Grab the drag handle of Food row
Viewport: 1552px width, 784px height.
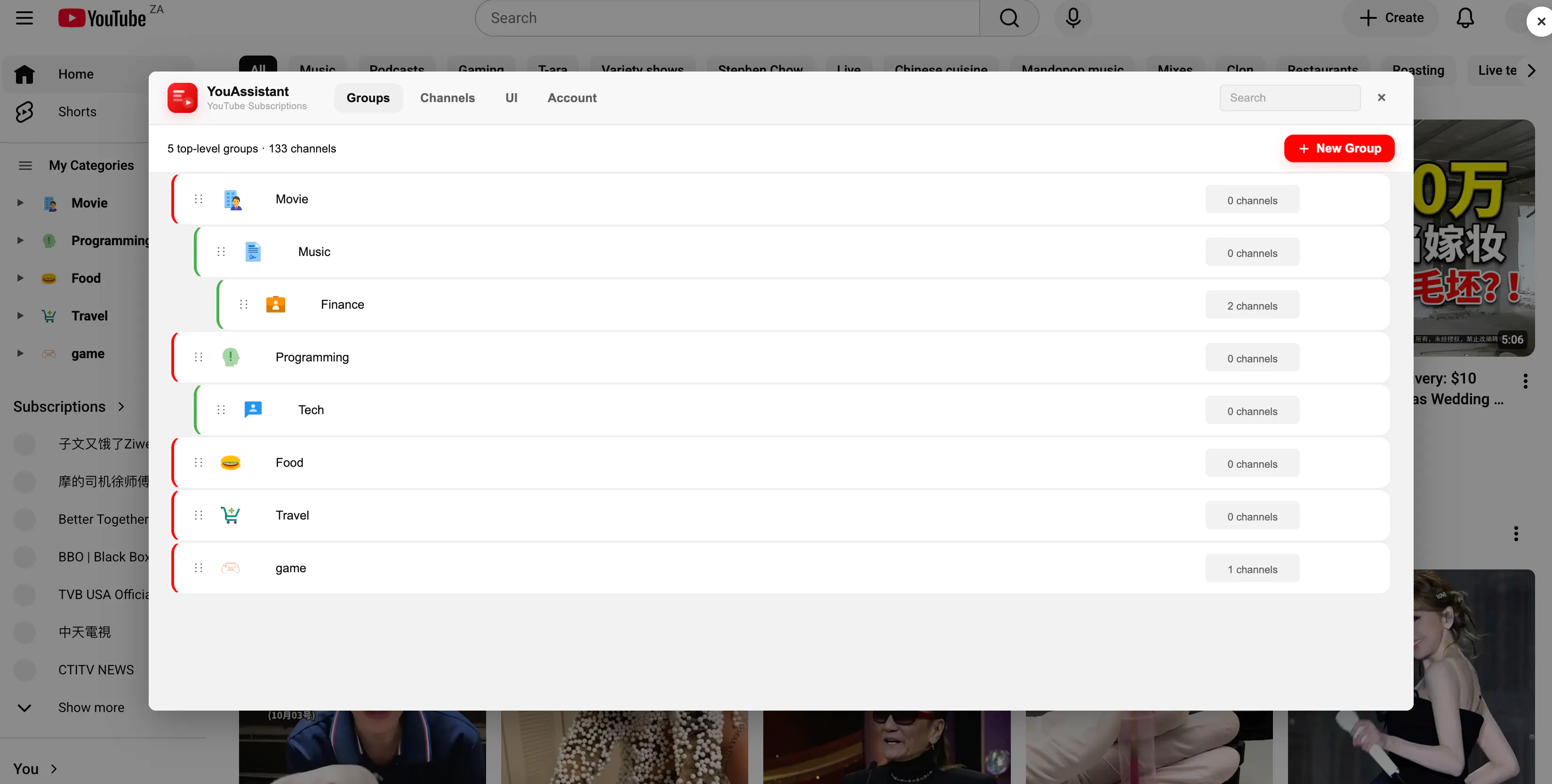[x=199, y=463]
